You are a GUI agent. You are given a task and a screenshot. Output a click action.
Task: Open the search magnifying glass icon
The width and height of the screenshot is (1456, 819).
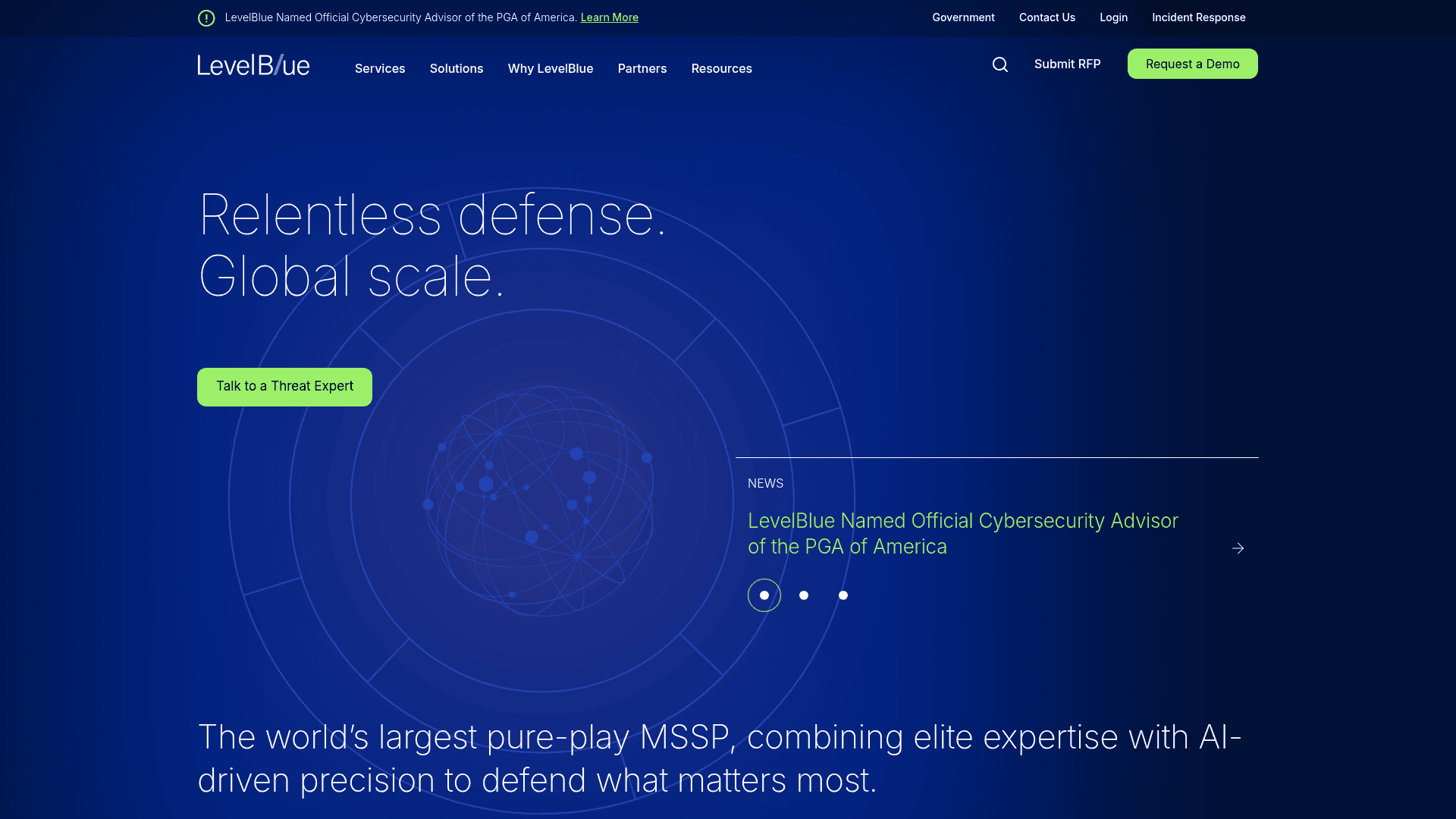click(x=1000, y=64)
